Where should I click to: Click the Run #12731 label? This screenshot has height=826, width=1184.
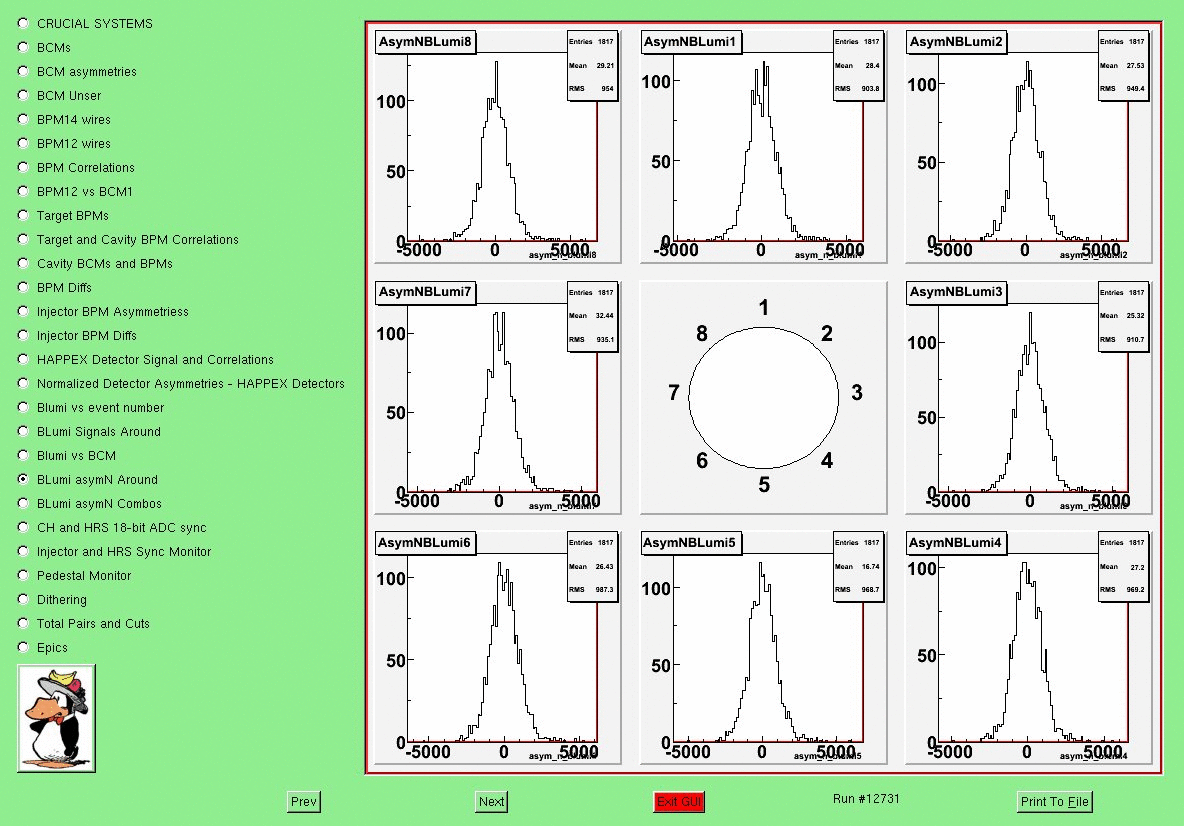click(x=866, y=799)
